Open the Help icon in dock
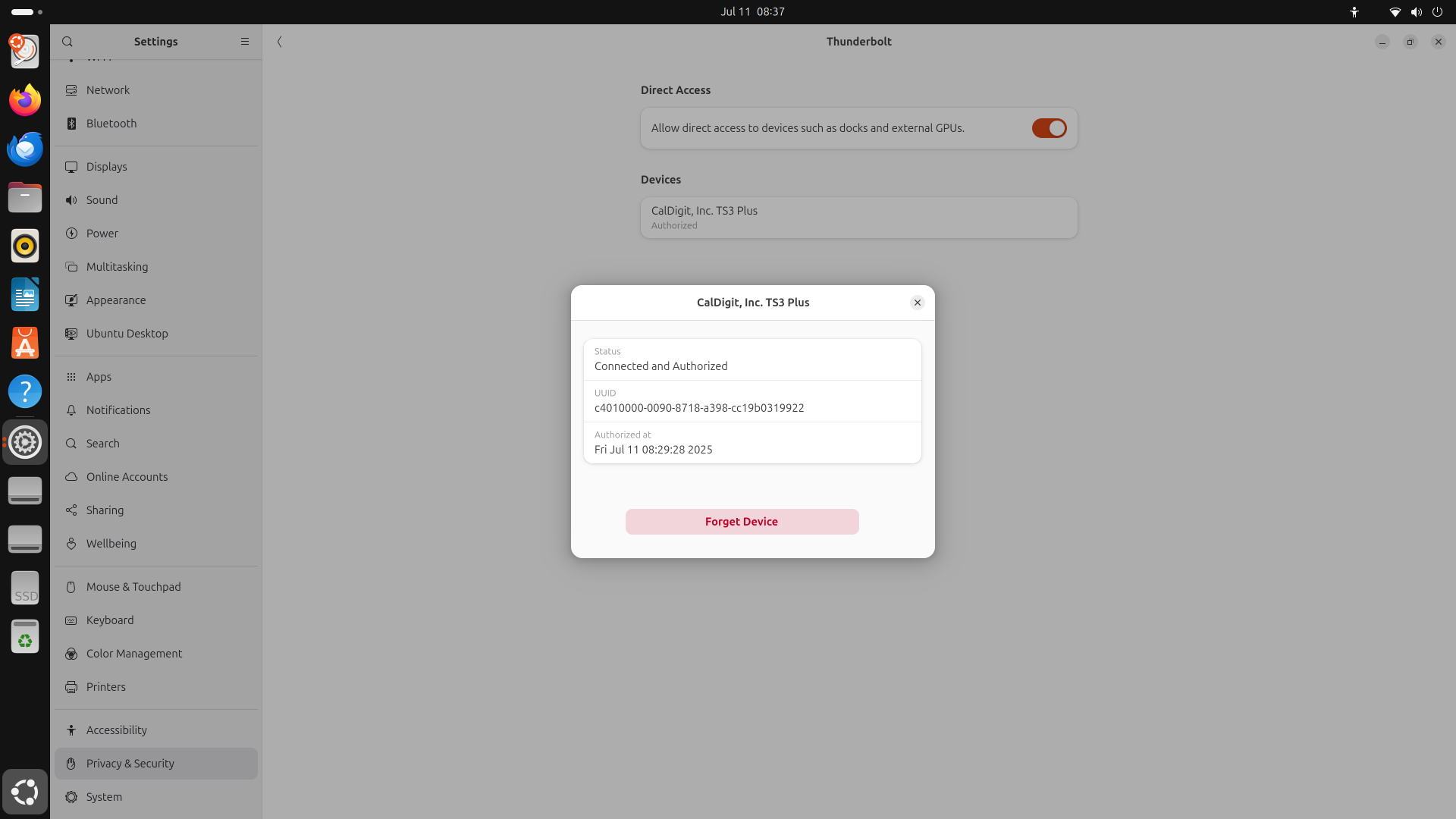1456x819 pixels. coord(25,391)
